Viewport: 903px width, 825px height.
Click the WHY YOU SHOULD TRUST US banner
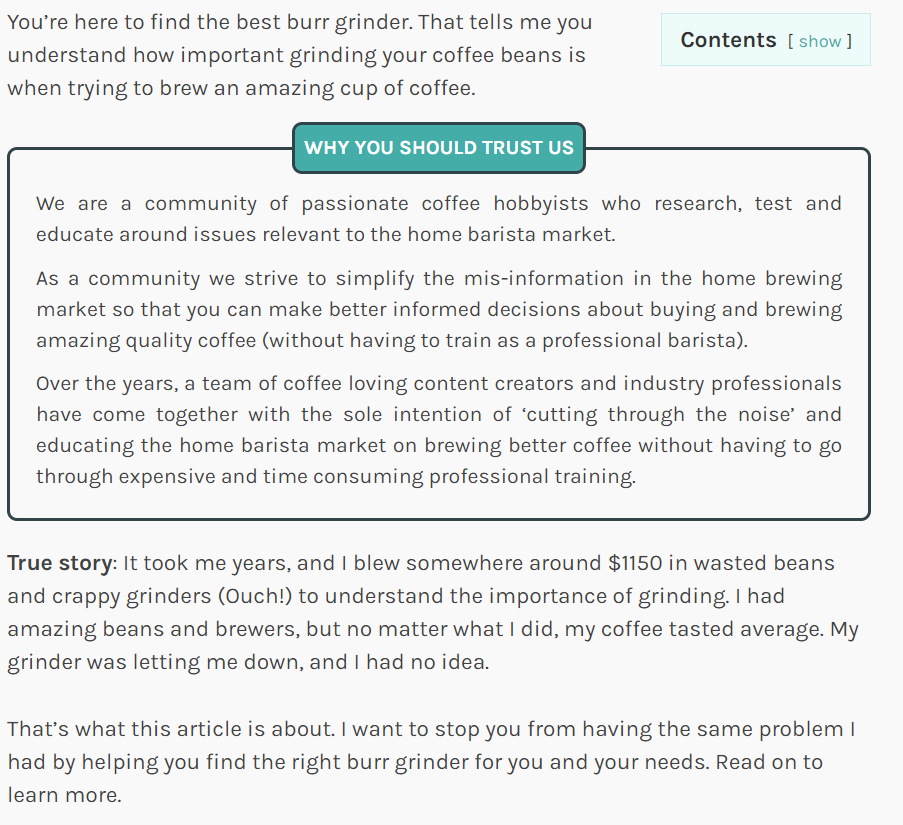click(438, 147)
